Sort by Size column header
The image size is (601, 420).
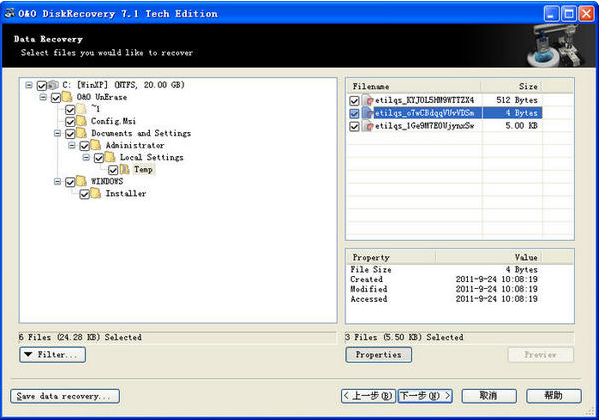511,87
